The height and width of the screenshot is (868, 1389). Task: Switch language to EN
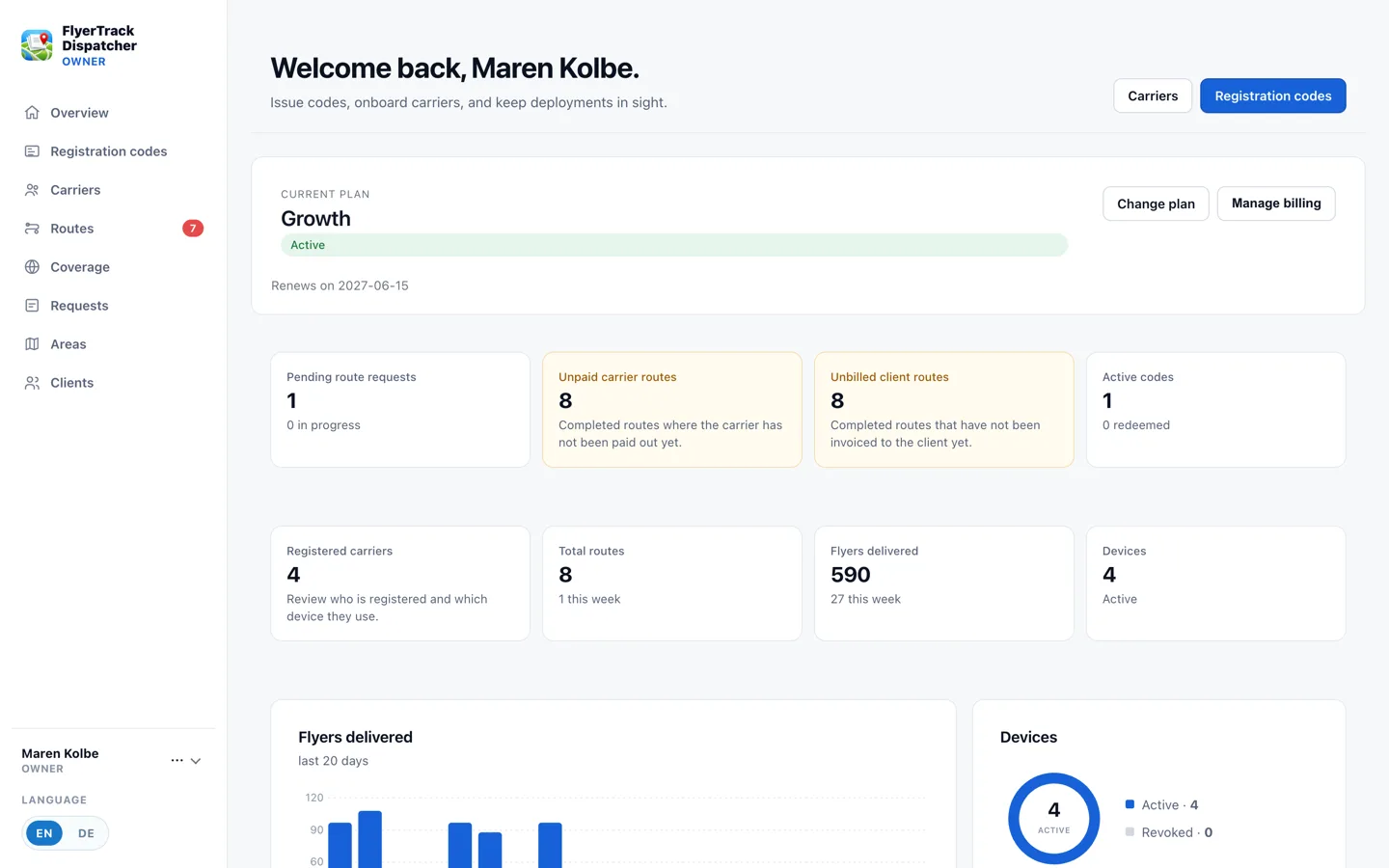tap(44, 833)
